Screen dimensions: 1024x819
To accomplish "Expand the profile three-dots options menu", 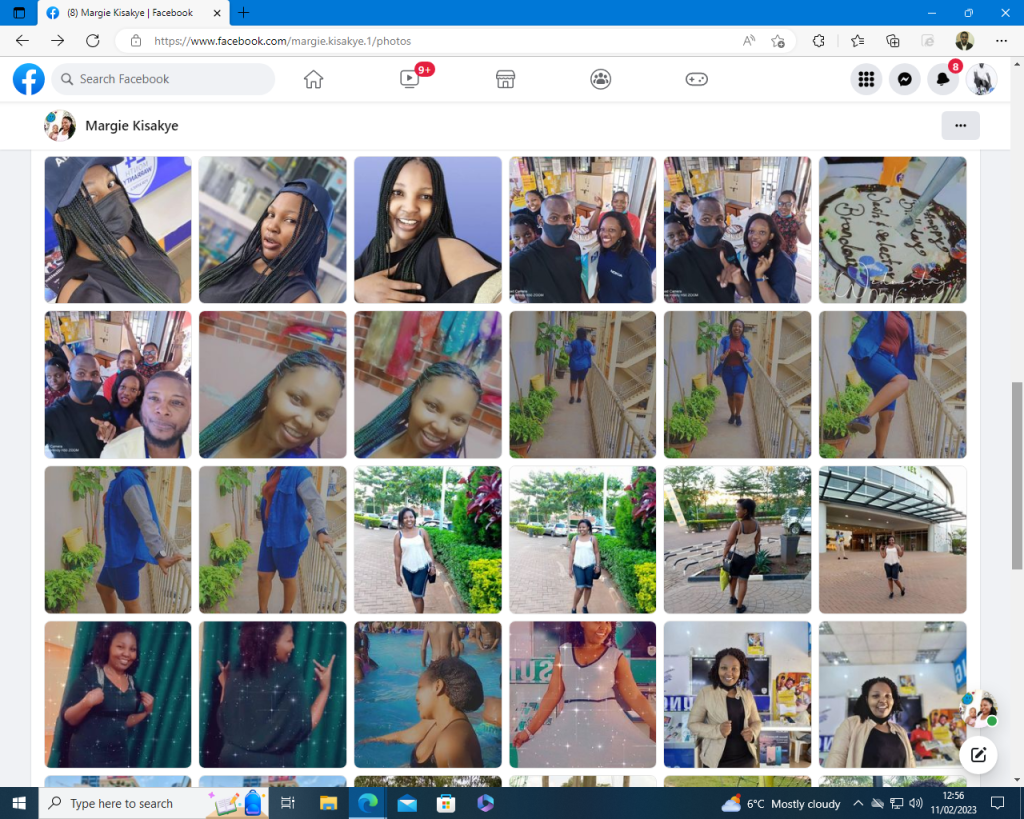I will click(960, 126).
